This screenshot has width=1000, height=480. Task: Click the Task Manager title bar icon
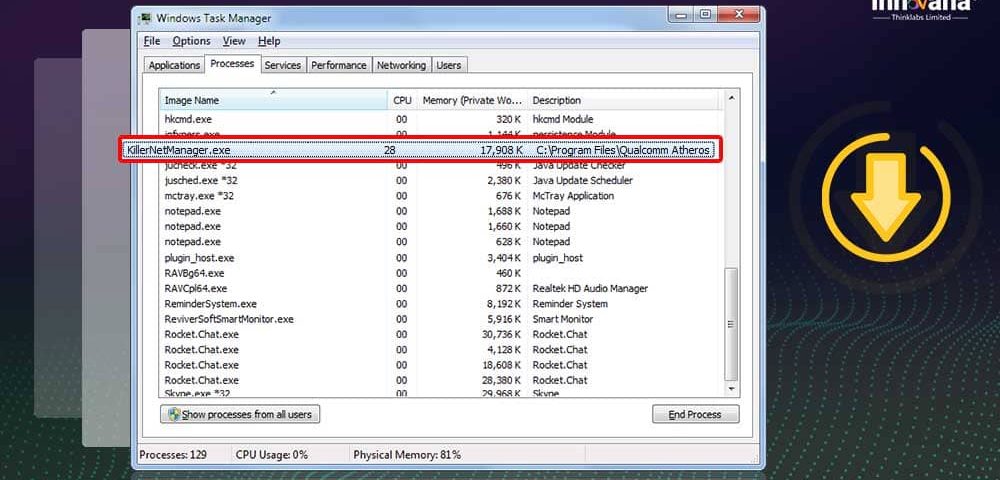145,18
